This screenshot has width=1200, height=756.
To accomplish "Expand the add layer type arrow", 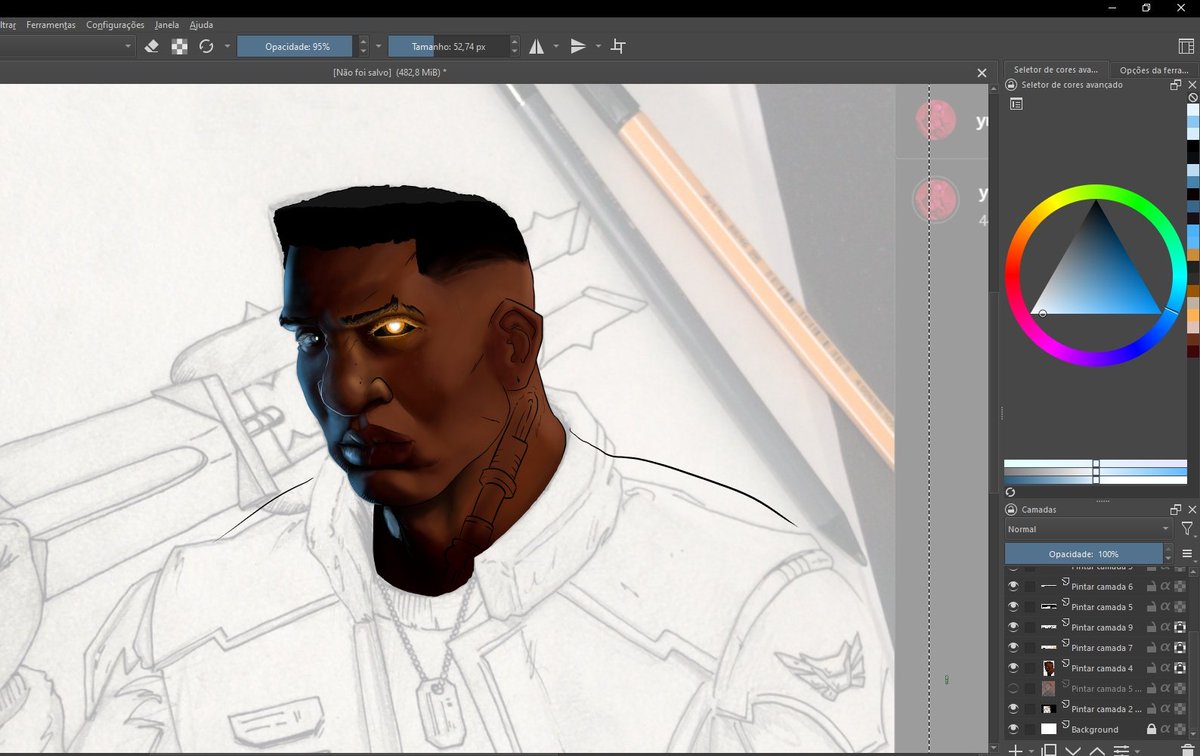I will [x=1031, y=751].
